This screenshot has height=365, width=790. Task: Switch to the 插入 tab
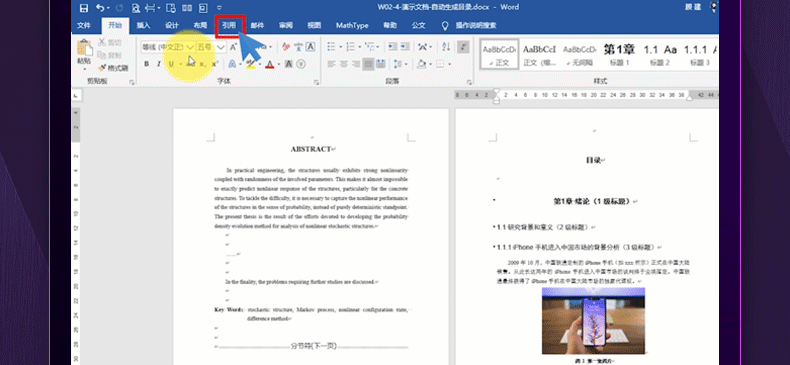coord(143,26)
